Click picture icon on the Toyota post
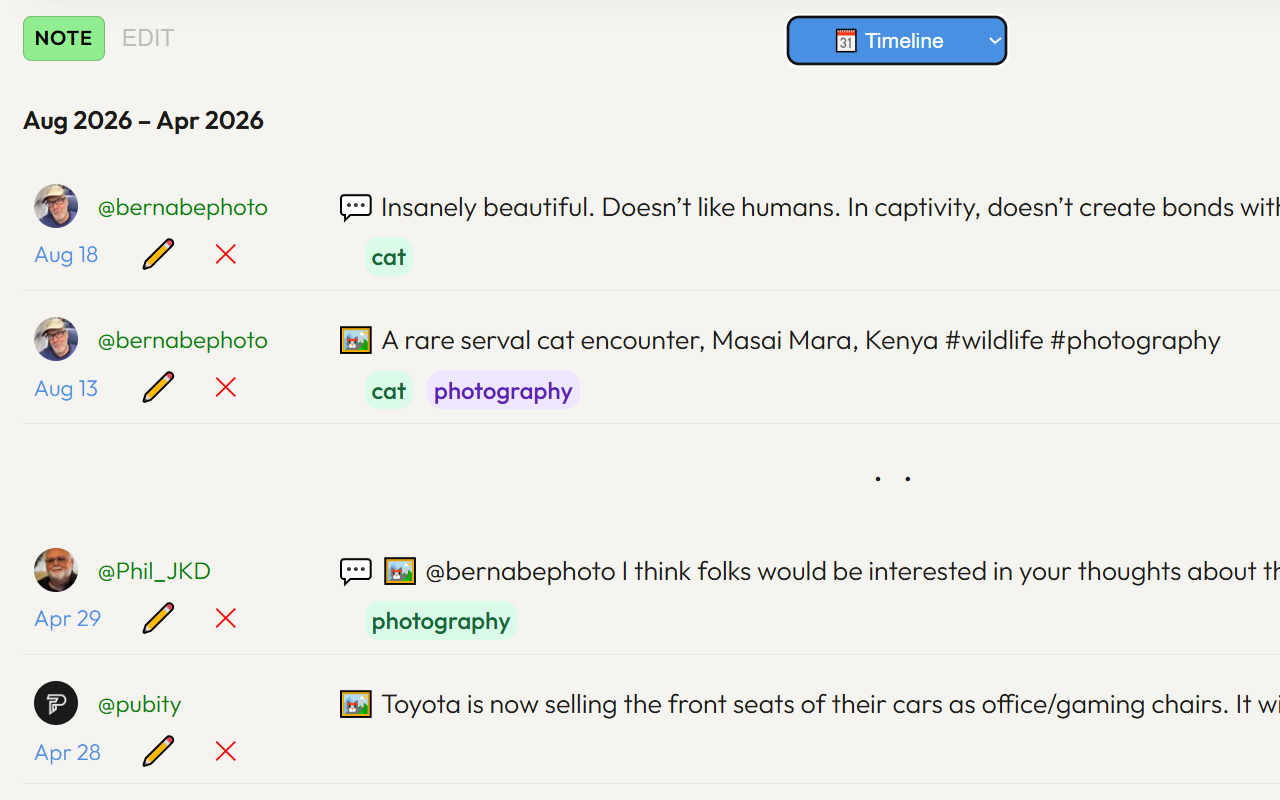The image size is (1280, 800). 356,704
